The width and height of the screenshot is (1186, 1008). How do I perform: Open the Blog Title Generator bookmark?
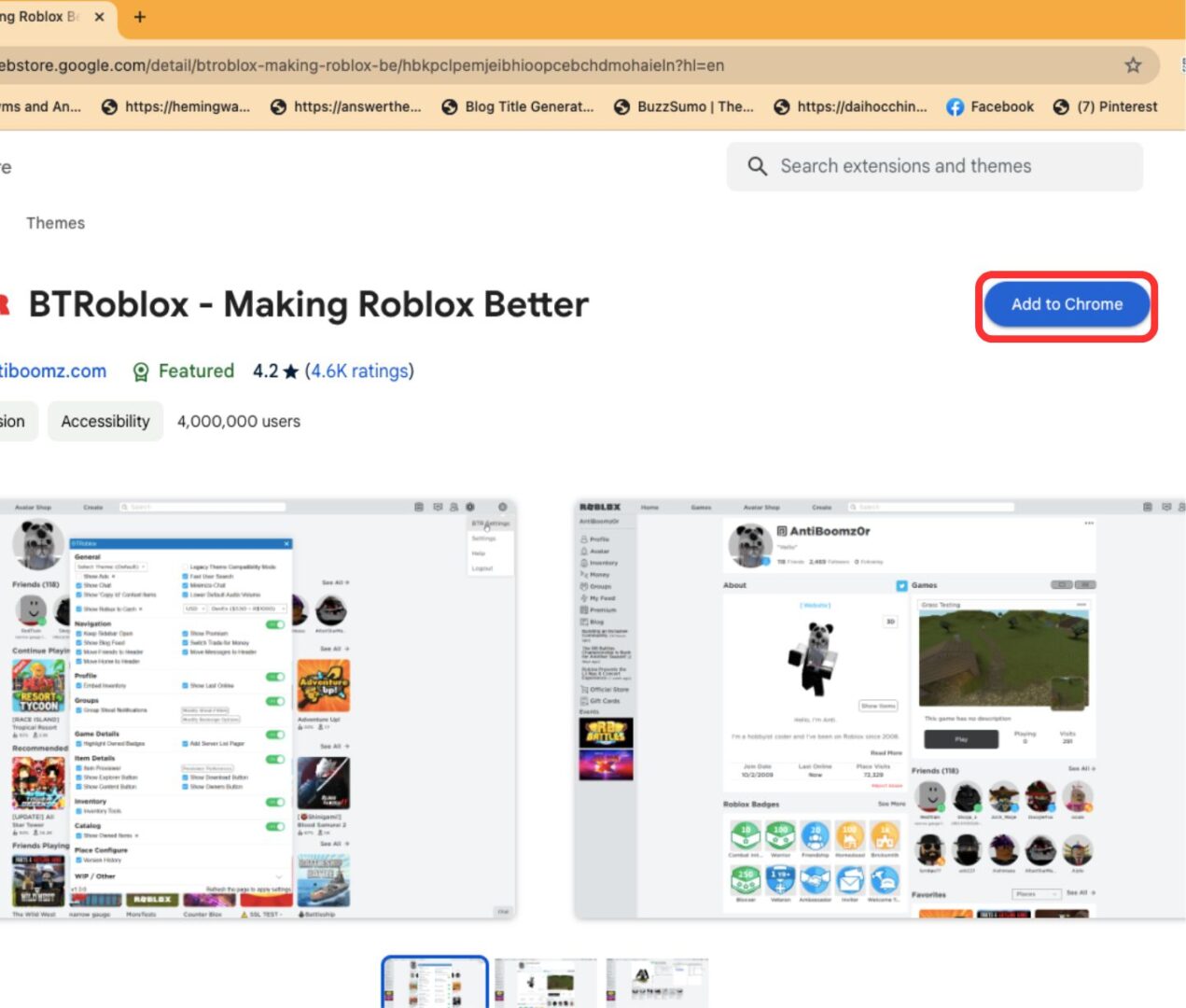[527, 106]
